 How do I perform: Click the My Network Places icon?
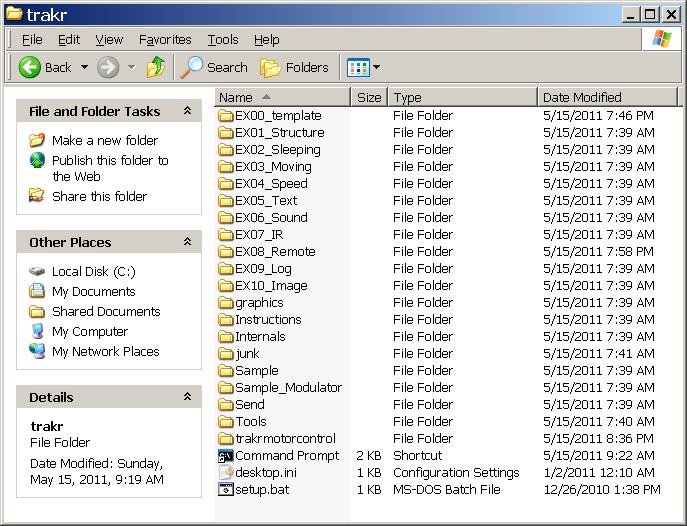point(37,351)
